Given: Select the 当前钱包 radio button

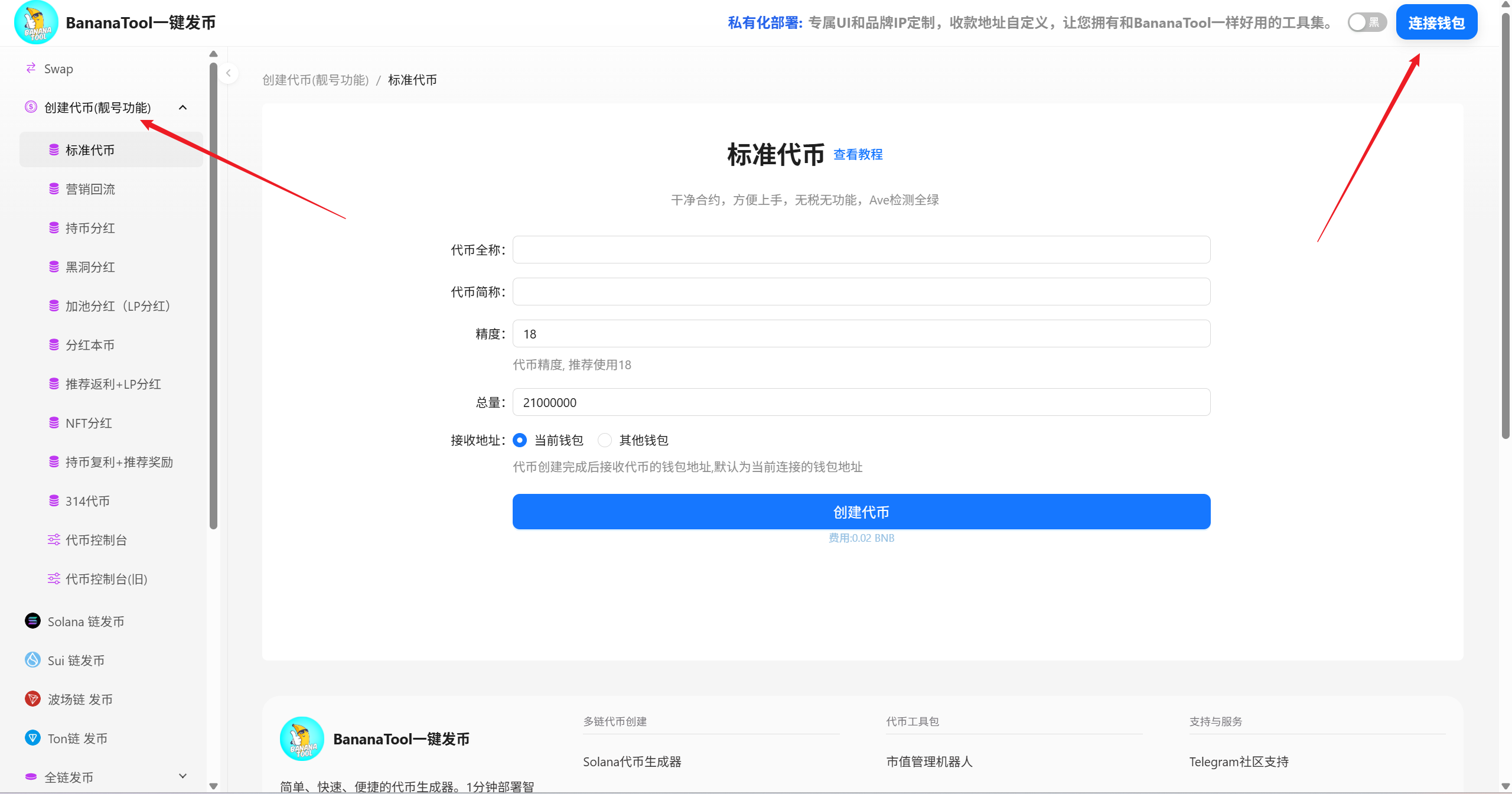Looking at the screenshot, I should [519, 440].
